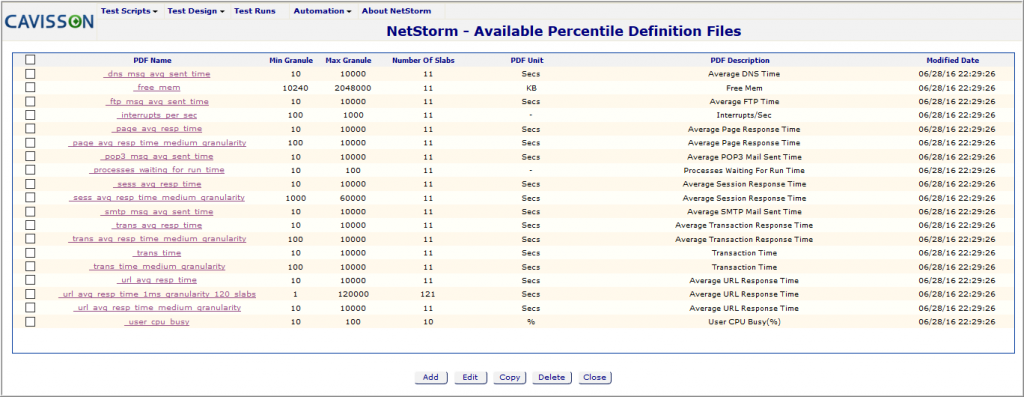
Task: Click the Copy button
Action: coord(509,377)
